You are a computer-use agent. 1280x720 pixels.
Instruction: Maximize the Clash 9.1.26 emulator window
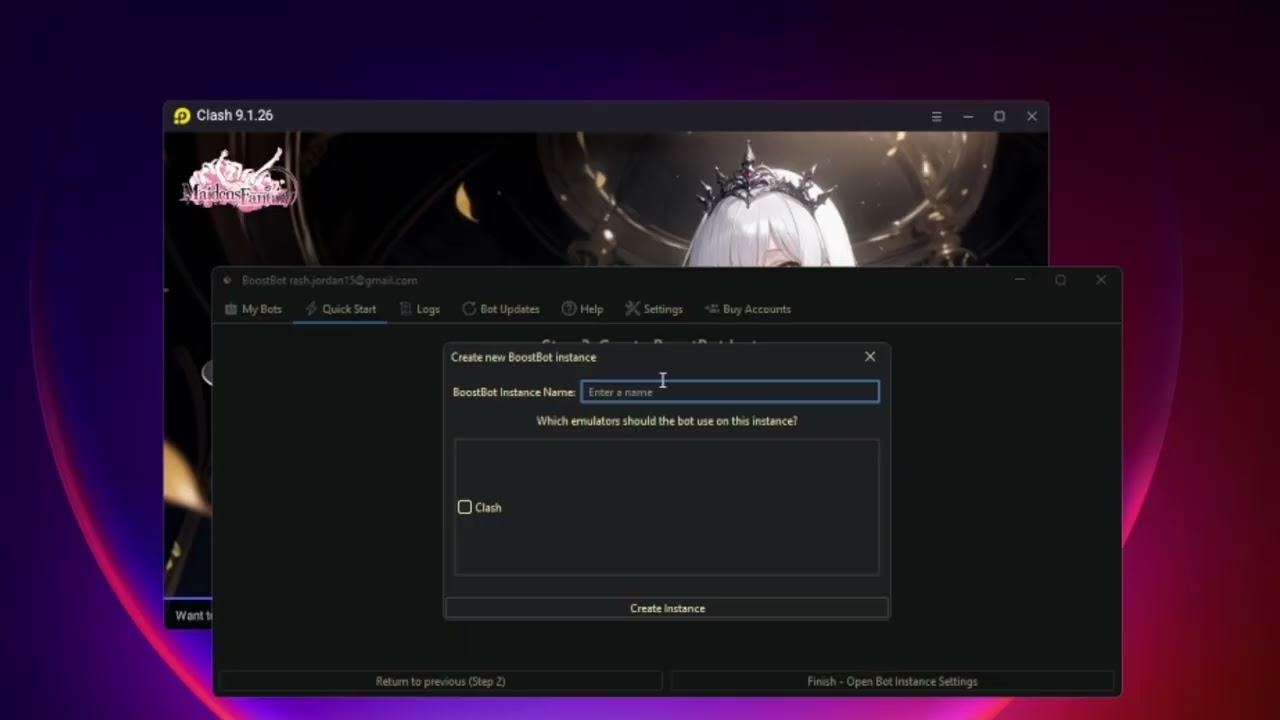pos(999,116)
